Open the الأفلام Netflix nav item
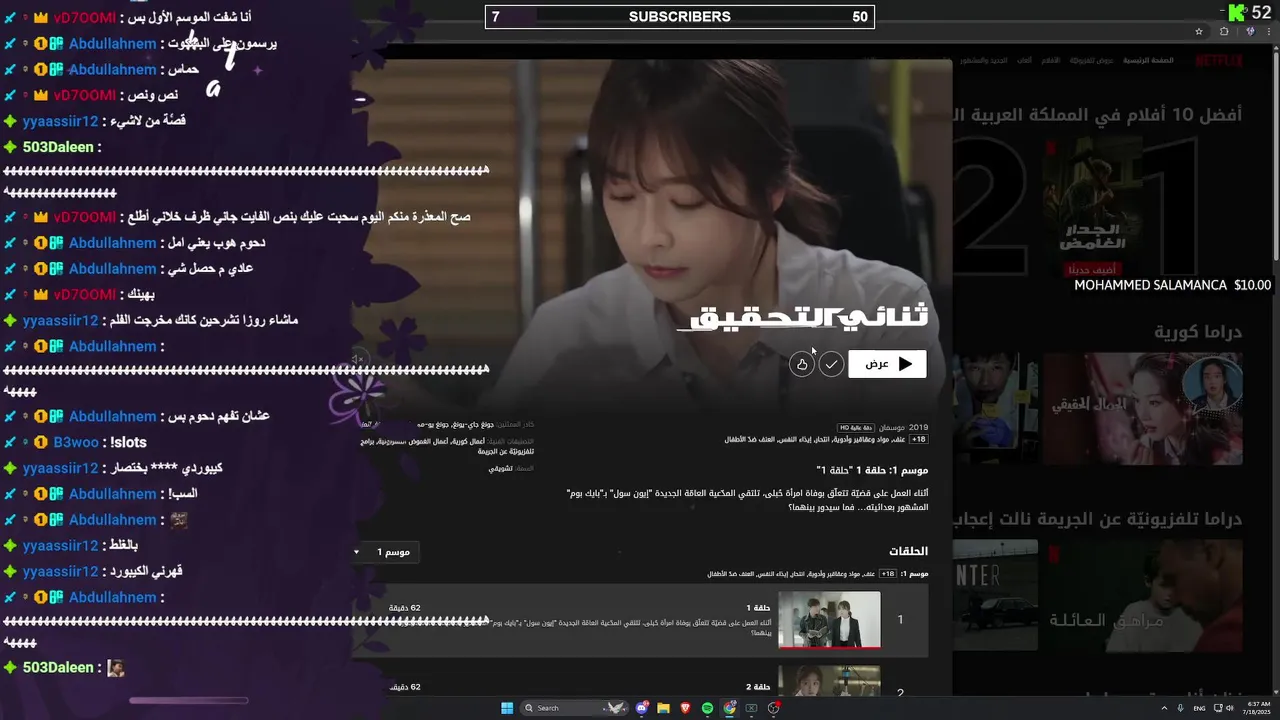This screenshot has height=720, width=1280. click(1051, 61)
